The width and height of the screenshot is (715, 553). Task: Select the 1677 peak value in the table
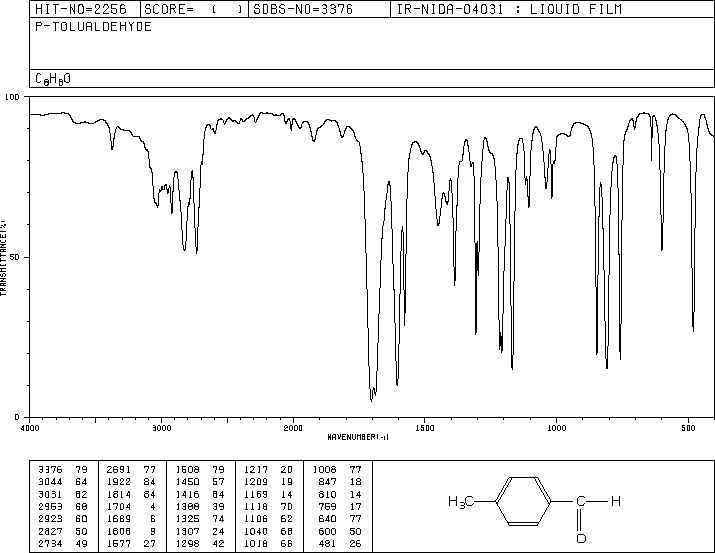119,544
